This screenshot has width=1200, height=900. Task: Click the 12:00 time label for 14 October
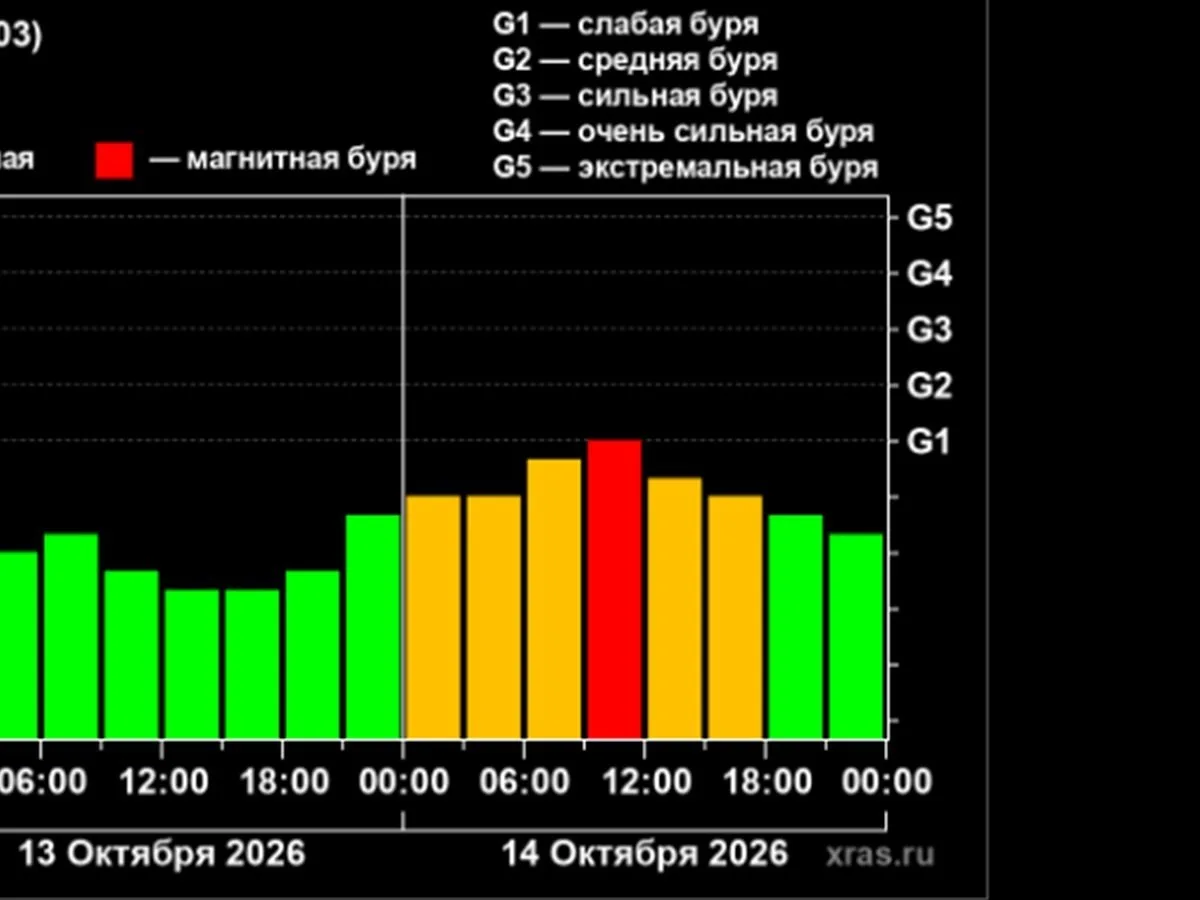click(x=645, y=781)
